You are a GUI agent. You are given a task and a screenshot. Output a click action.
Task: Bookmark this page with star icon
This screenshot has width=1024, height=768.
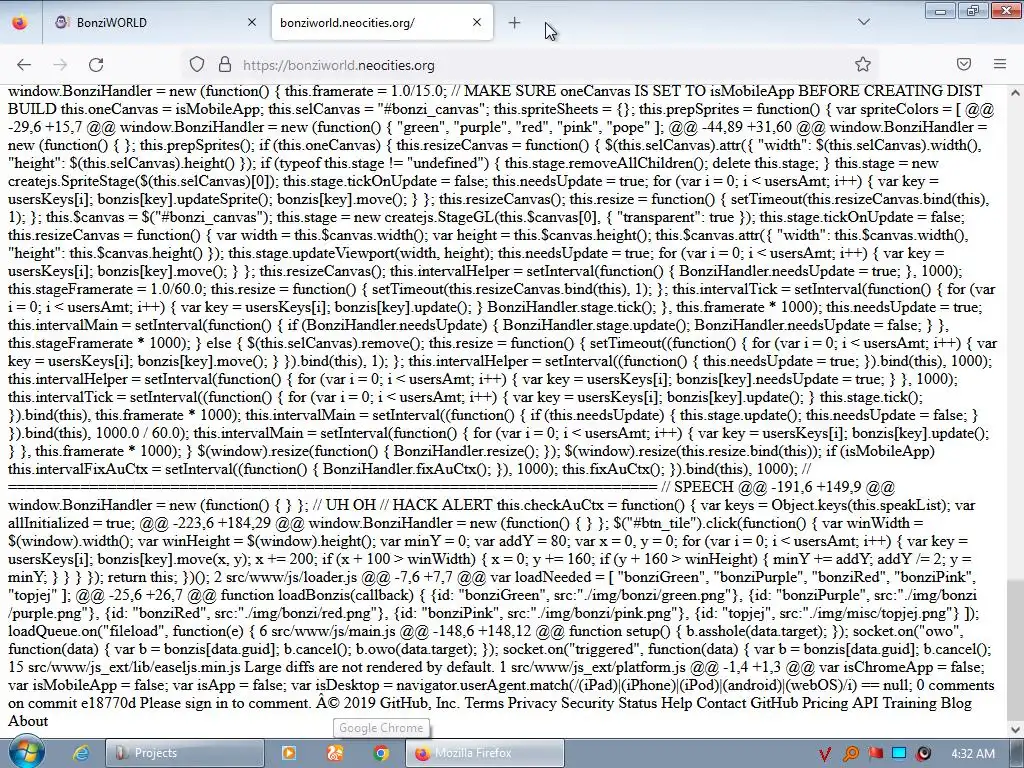[x=863, y=65]
